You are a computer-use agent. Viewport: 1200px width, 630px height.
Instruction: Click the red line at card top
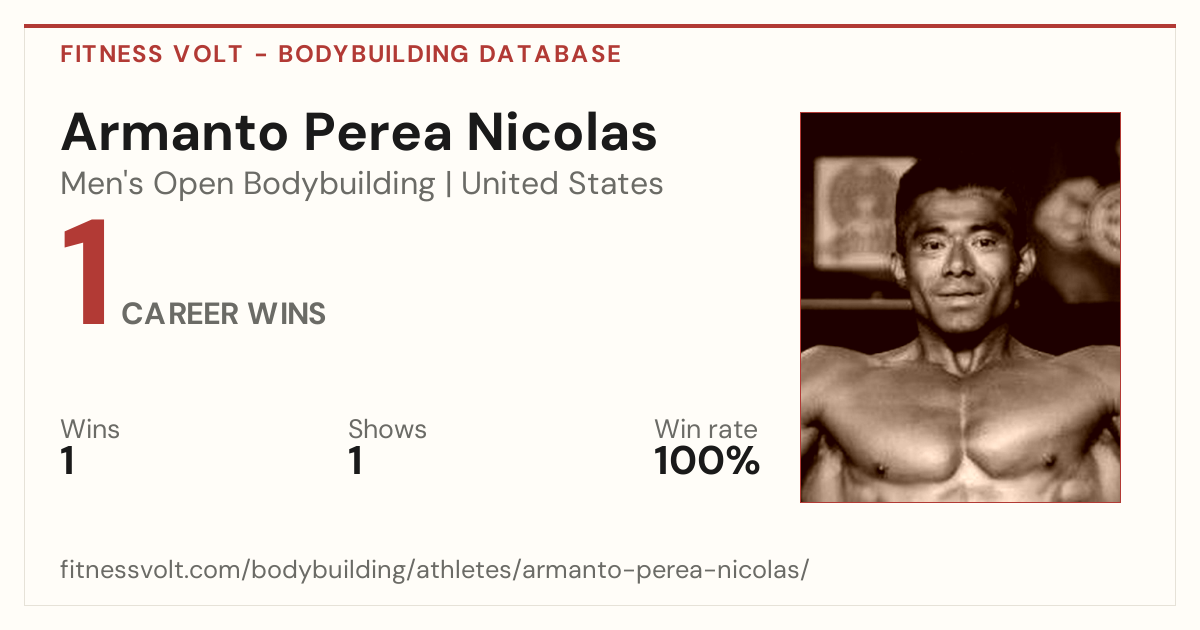(600, 26)
